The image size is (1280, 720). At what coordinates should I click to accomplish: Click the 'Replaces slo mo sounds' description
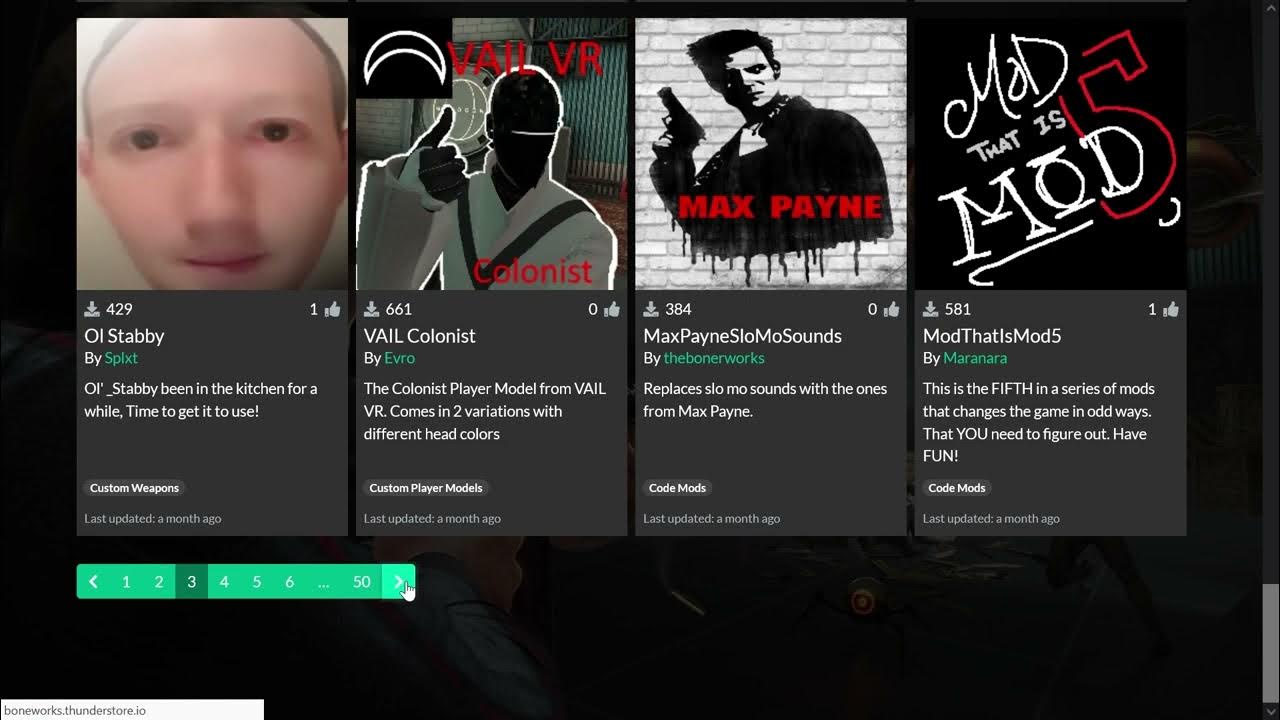coord(765,400)
